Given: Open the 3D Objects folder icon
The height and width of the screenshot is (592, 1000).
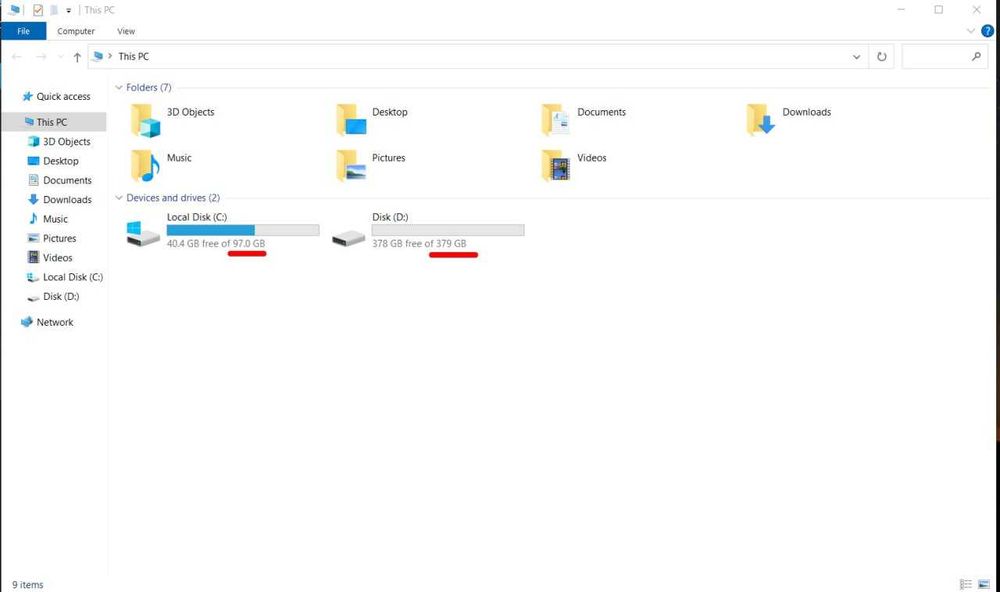Looking at the screenshot, I should tap(145, 120).
